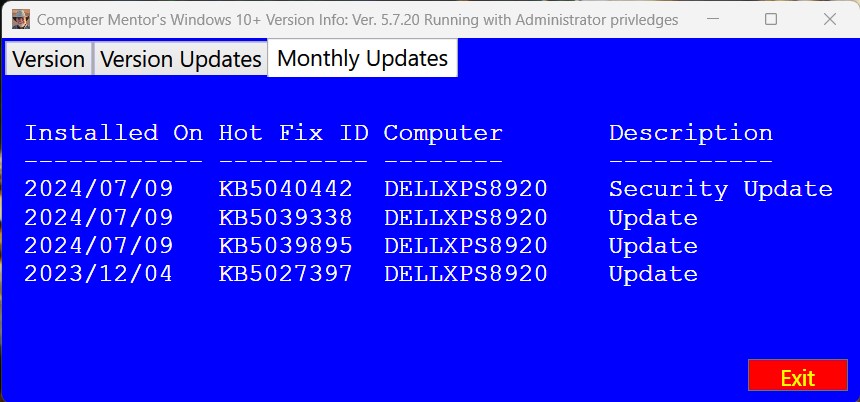Click the Computer Mentor app icon in title bar
Image resolution: width=860 pixels, height=402 pixels.
click(20, 19)
